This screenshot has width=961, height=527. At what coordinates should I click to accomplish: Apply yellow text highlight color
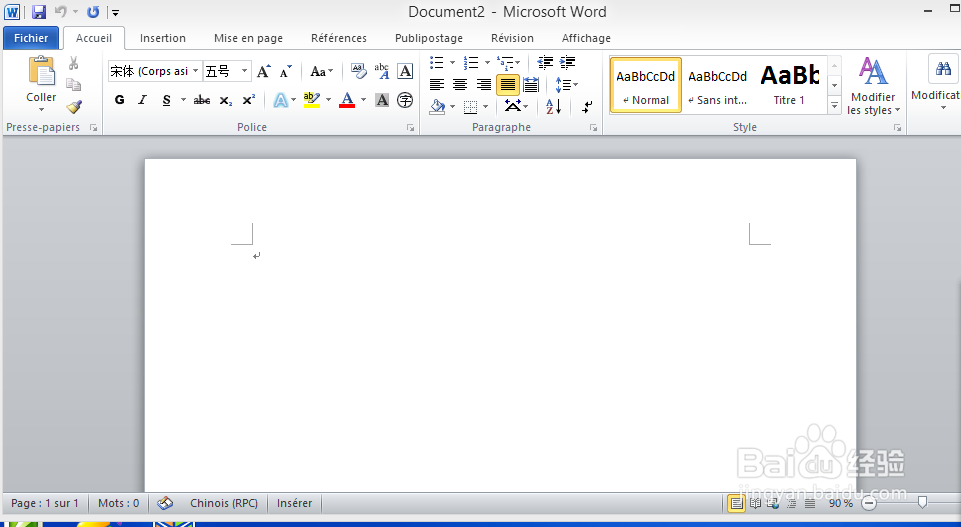312,100
